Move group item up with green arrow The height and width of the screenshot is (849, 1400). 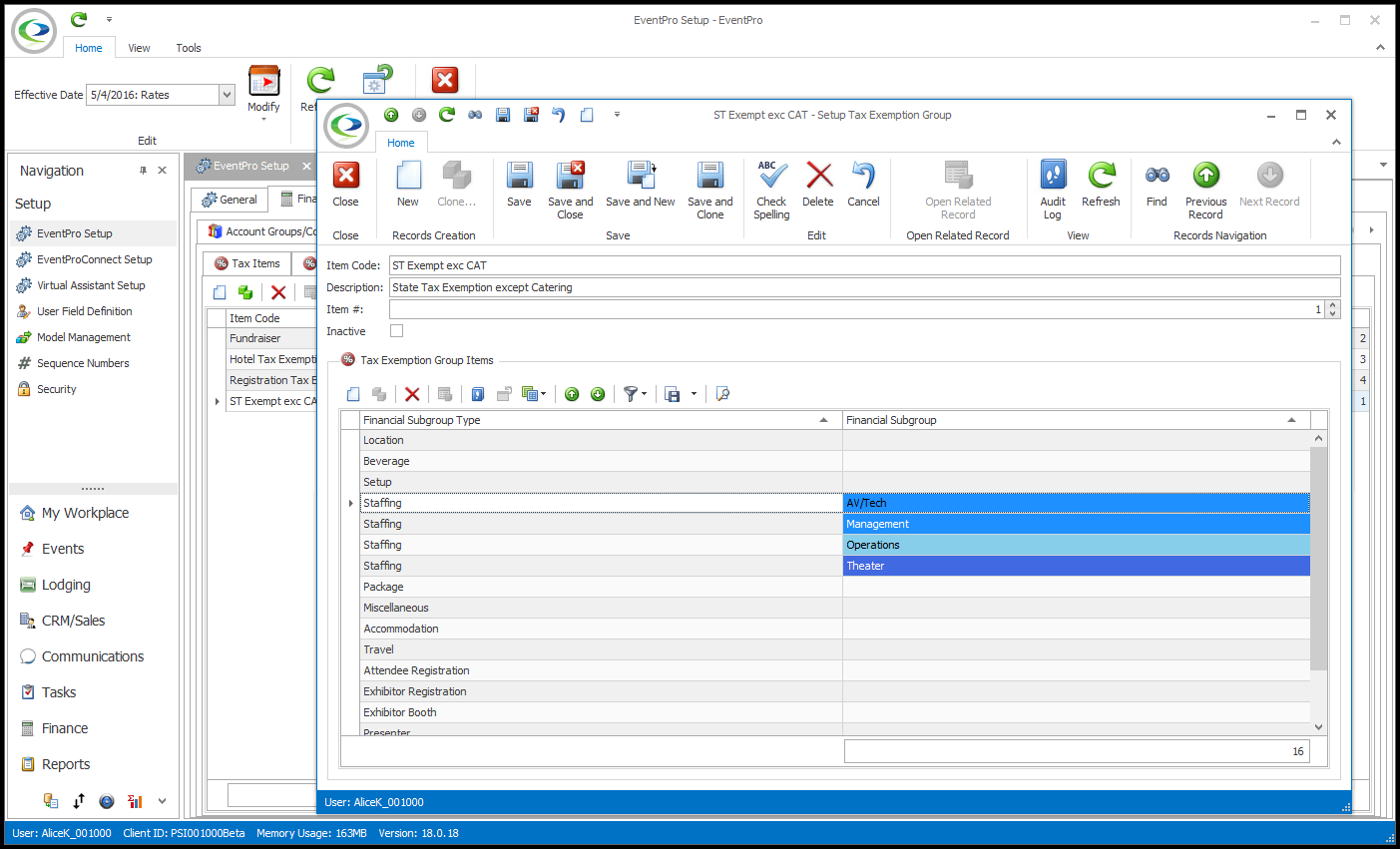572,394
